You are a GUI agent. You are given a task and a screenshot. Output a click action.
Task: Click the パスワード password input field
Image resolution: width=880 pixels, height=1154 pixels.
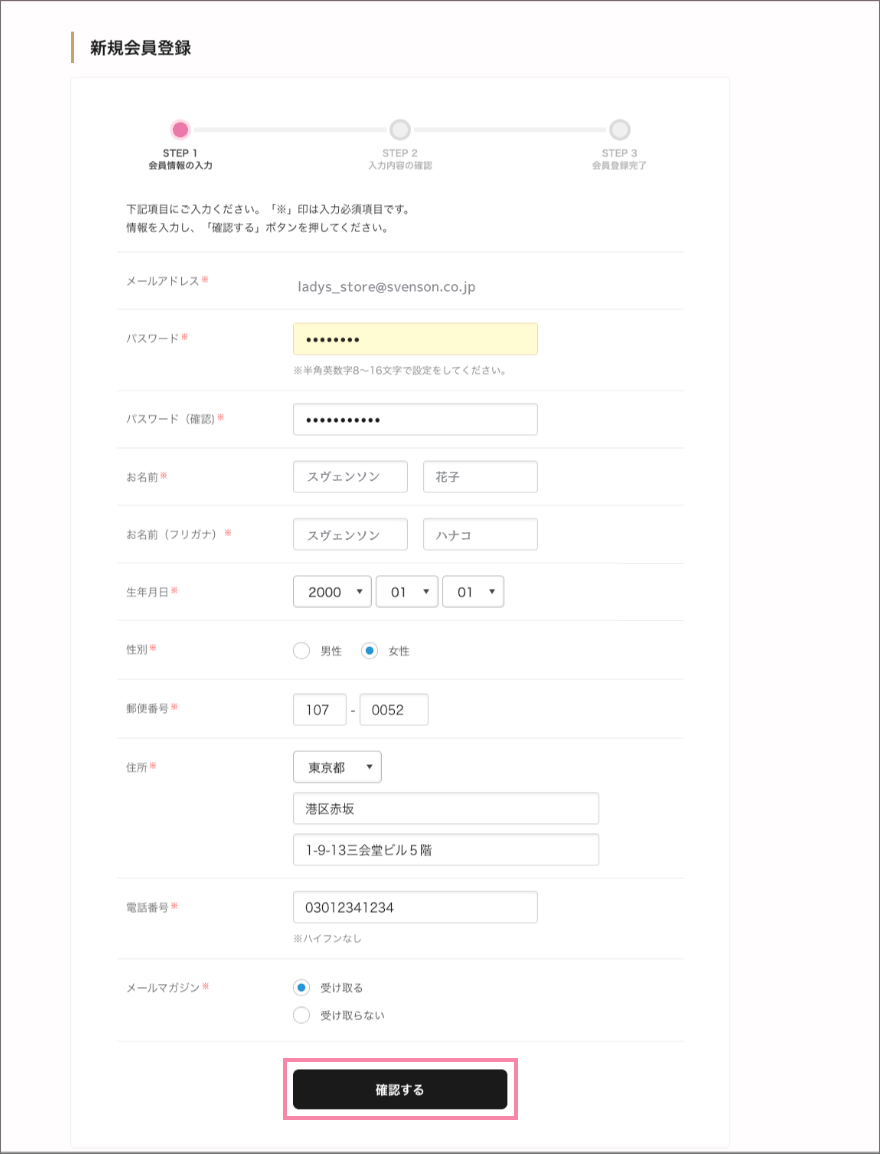pos(415,338)
